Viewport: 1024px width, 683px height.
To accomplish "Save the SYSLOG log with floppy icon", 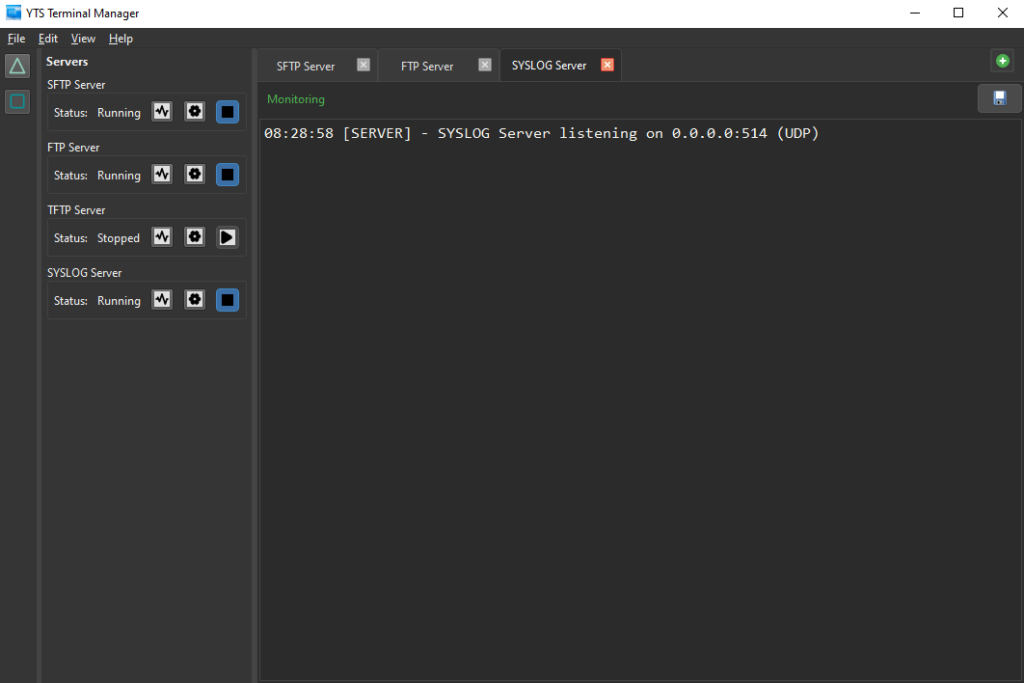I will (x=999, y=98).
